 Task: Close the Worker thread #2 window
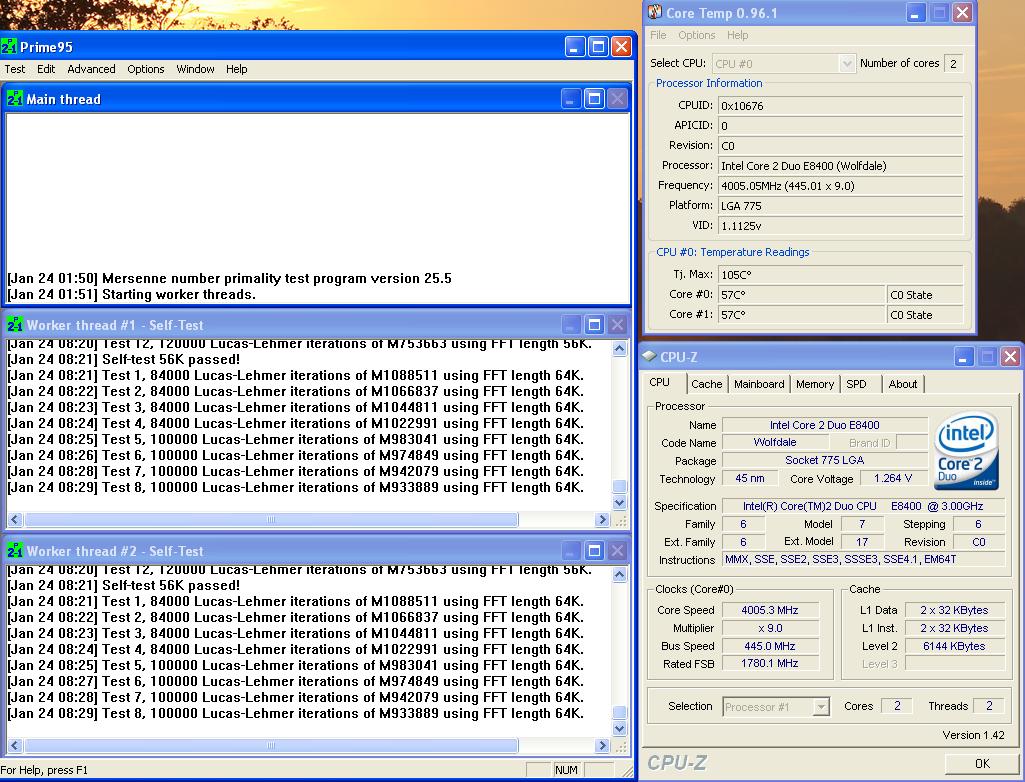[617, 551]
